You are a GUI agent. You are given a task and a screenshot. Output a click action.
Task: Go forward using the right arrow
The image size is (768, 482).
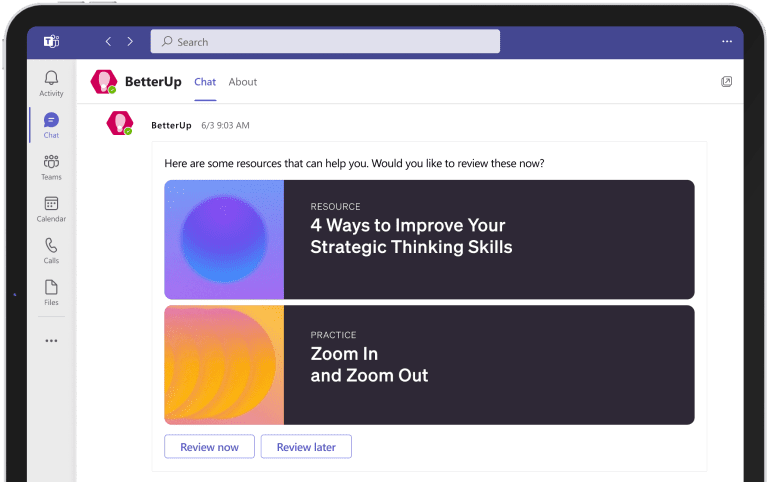[130, 42]
